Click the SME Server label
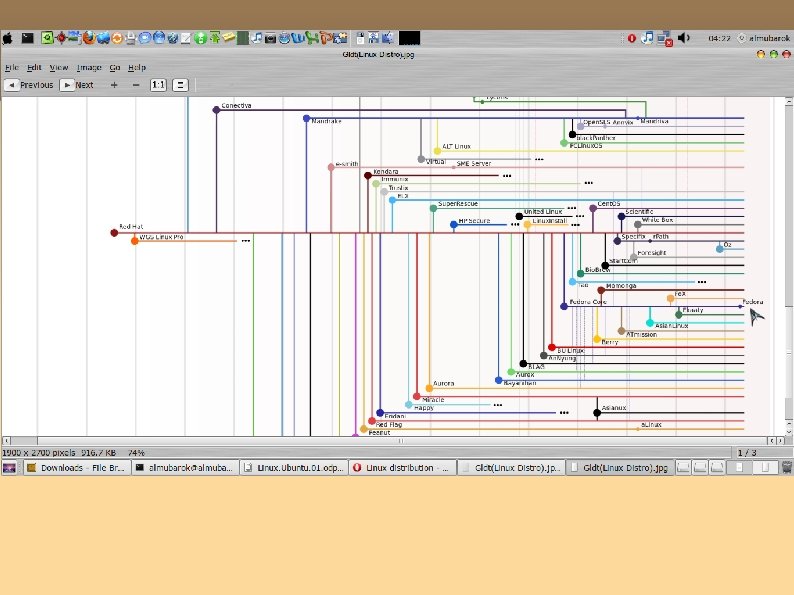Viewport: 794px width, 595px height. pos(474,164)
